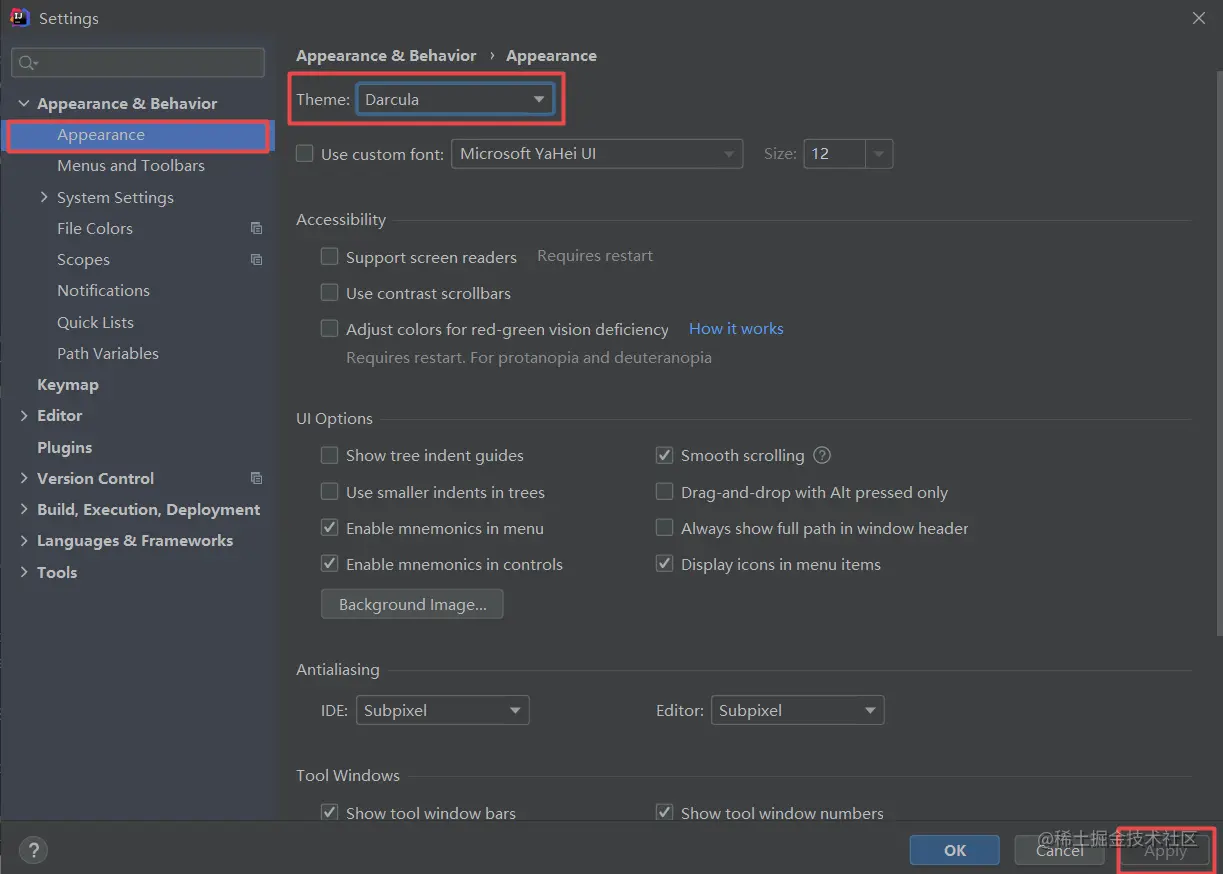Collapse the Appearance & Behavior tree node

(x=24, y=103)
